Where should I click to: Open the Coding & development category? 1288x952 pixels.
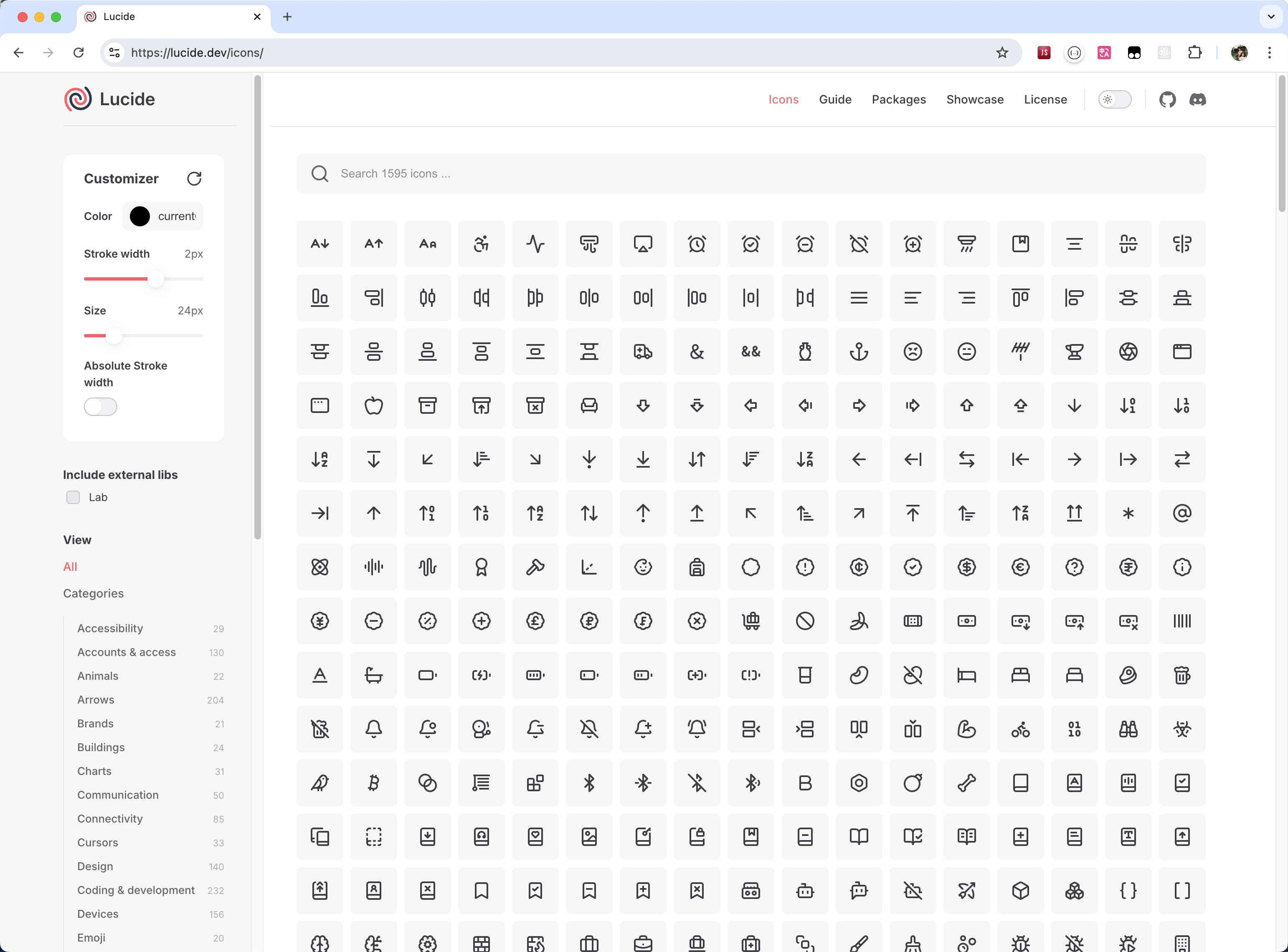tap(136, 890)
